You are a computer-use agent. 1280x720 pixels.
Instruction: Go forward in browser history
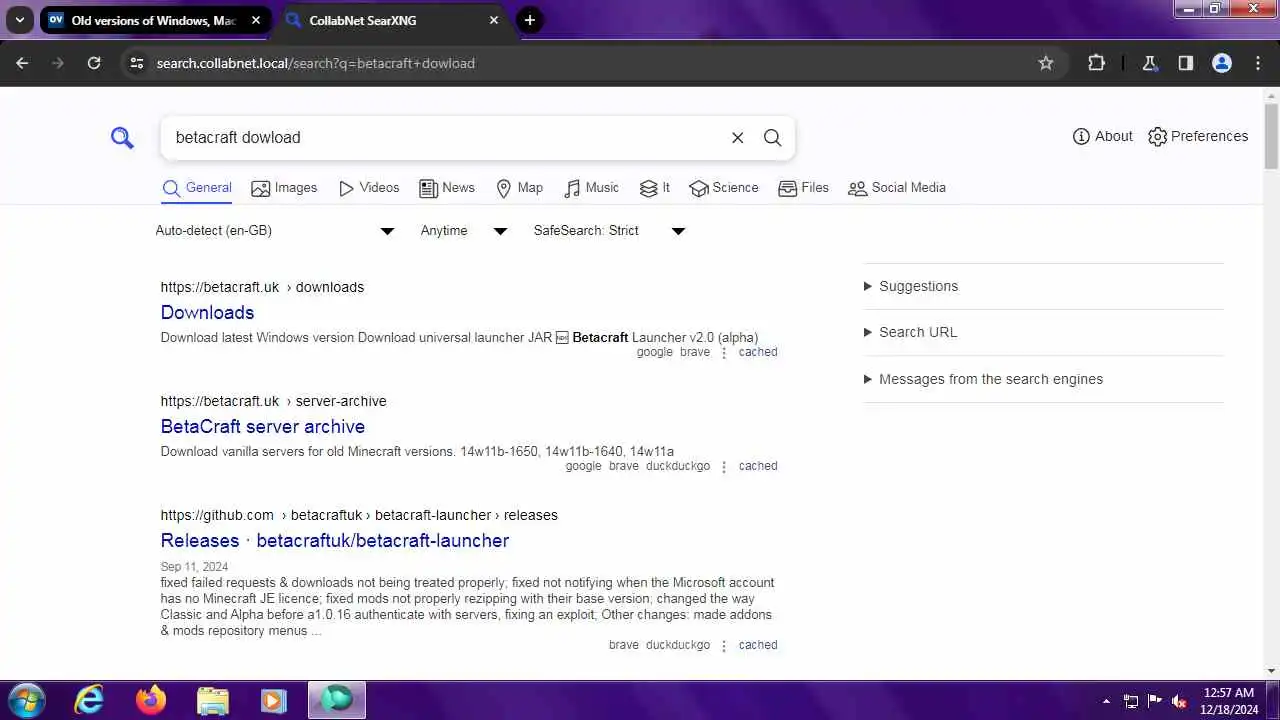[58, 63]
